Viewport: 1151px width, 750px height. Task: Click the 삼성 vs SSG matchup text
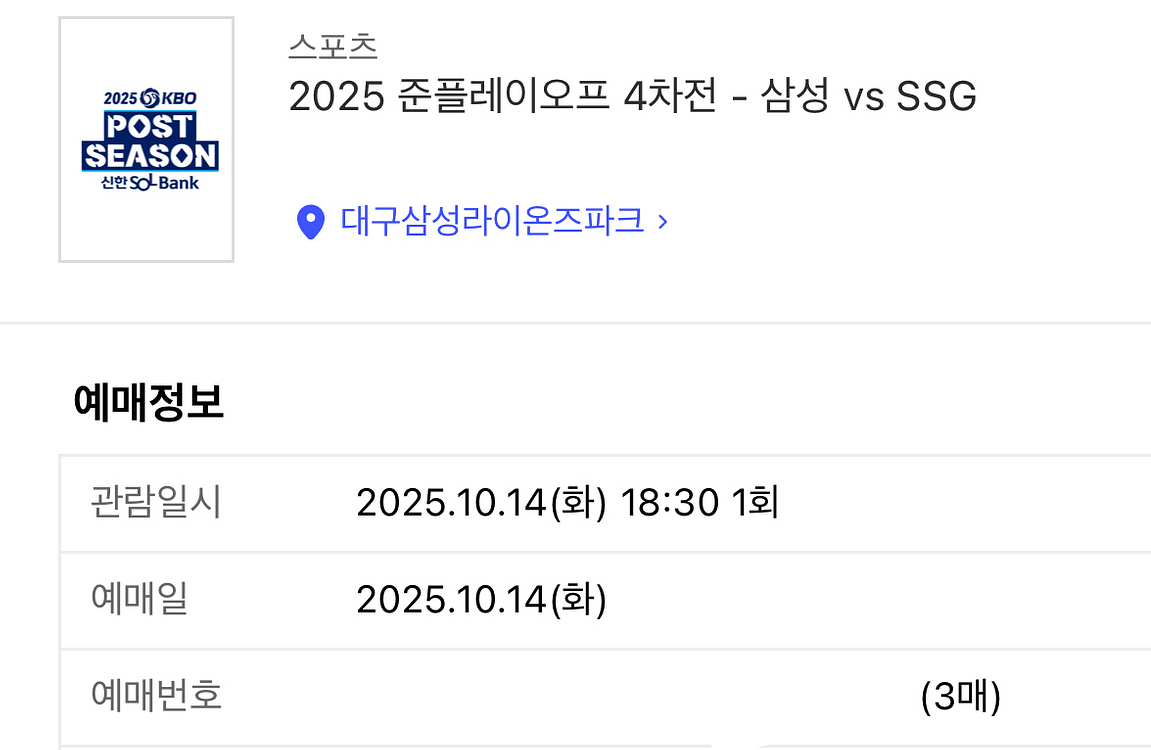click(869, 97)
